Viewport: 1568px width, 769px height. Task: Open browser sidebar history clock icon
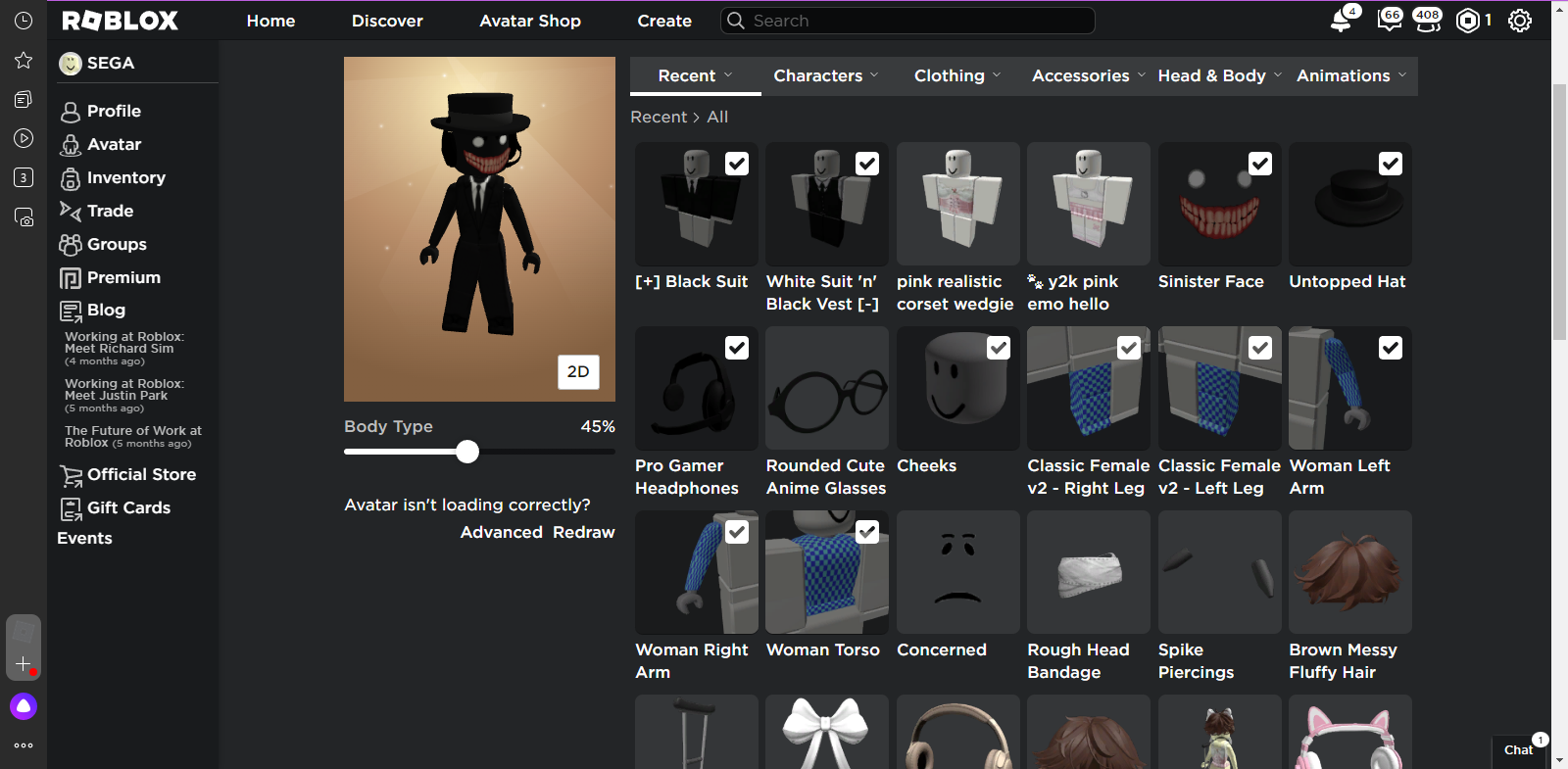tap(24, 21)
